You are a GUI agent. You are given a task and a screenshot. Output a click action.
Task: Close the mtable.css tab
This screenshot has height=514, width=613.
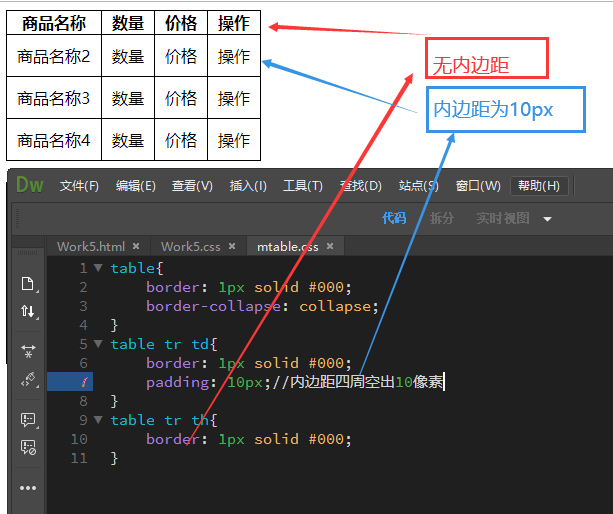[330, 246]
